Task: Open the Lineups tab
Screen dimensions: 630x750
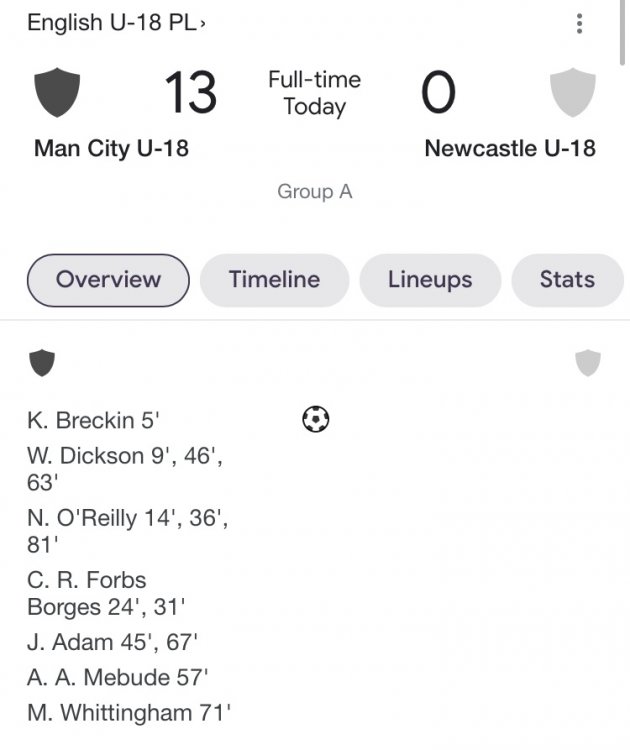Action: pyautogui.click(x=430, y=280)
